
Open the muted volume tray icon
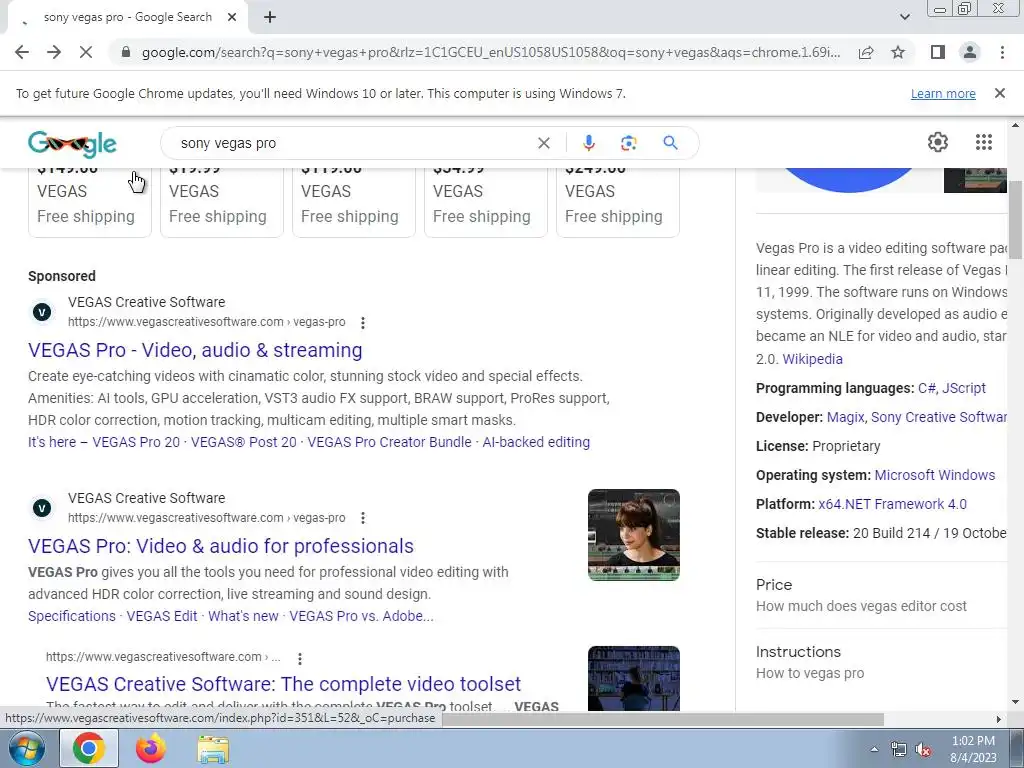coord(923,750)
